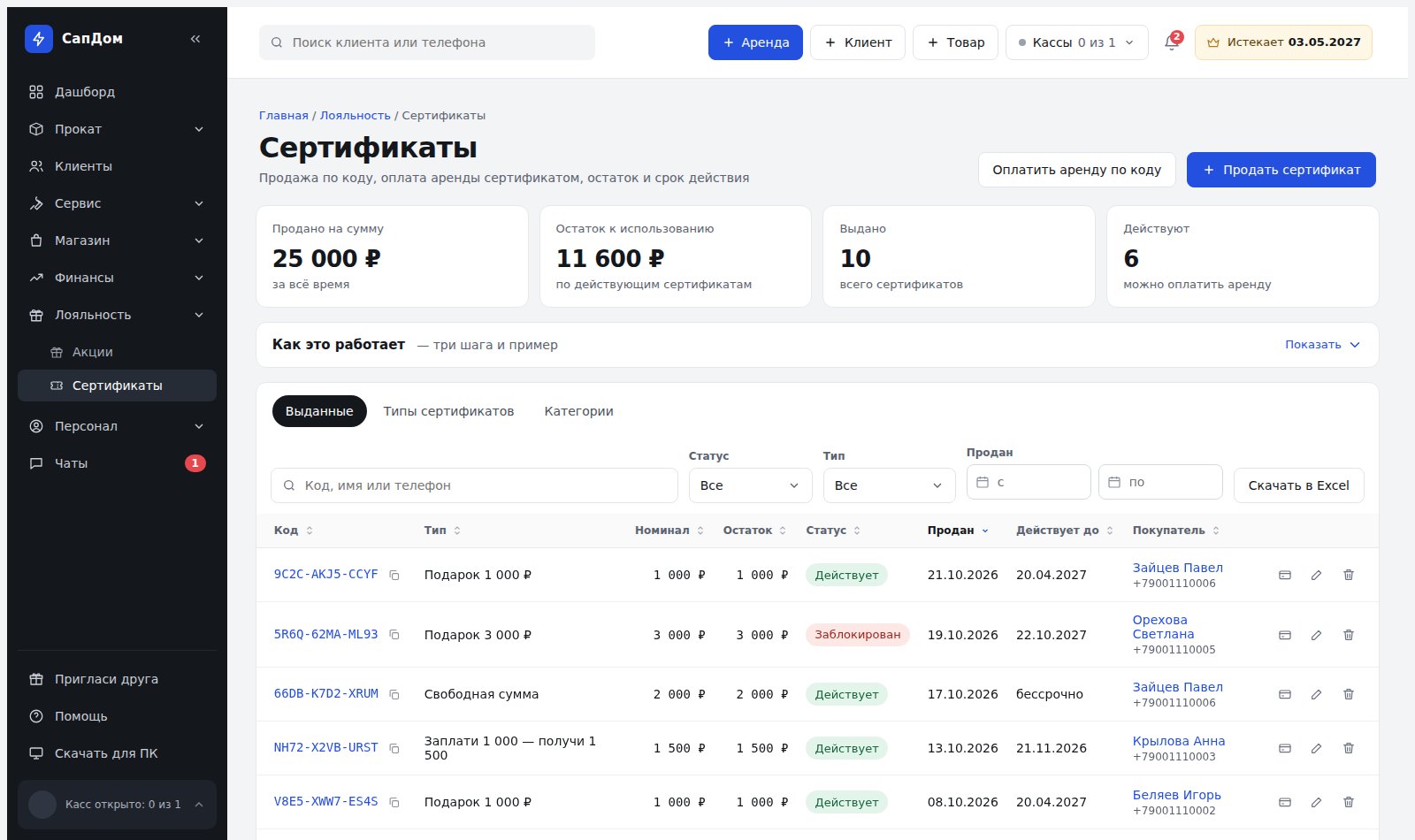
Task: Copy code 5R6Q-62MA-ML93 icon
Action: [x=394, y=635]
